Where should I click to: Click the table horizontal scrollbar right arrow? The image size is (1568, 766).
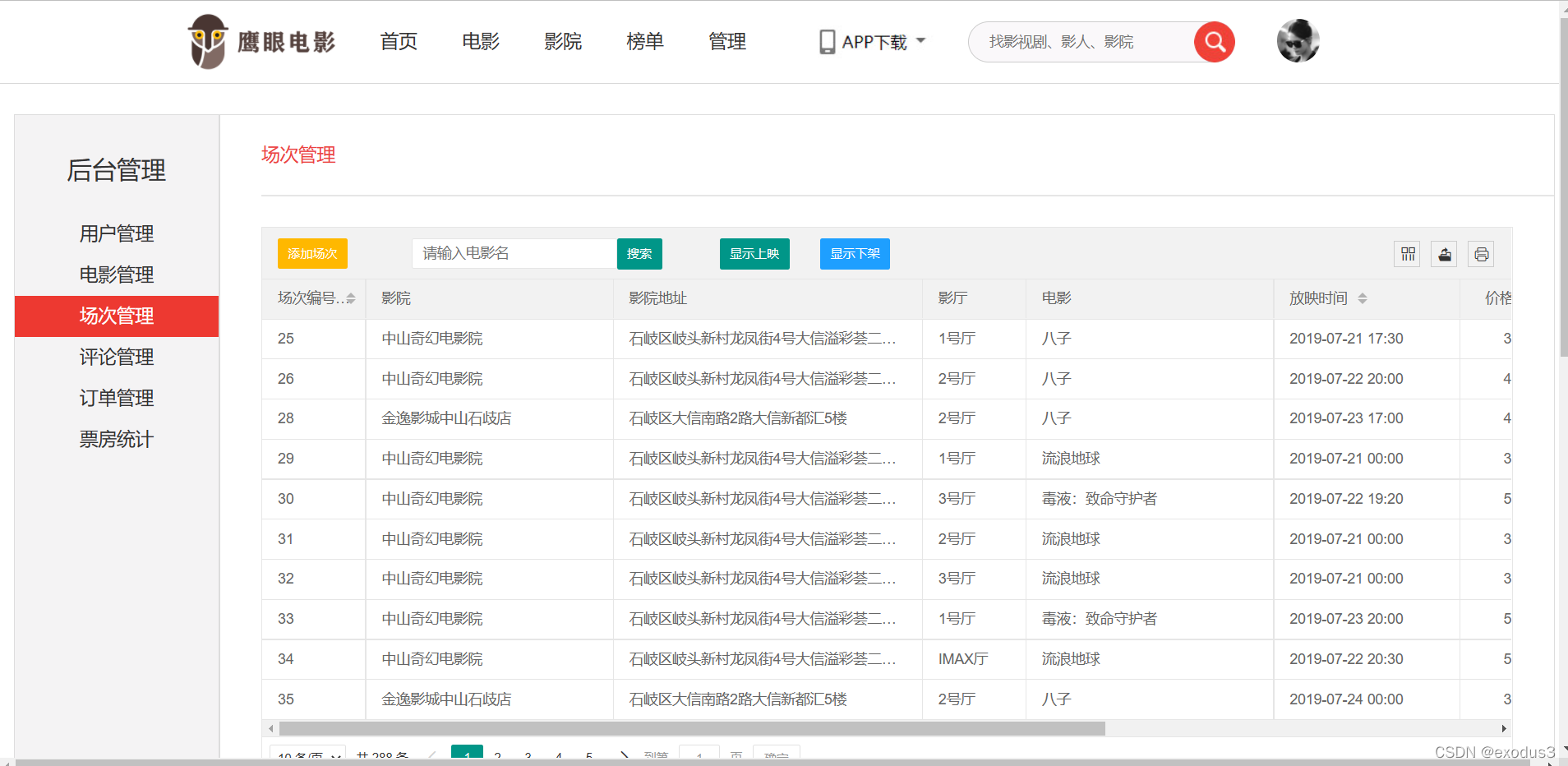[x=1504, y=728]
